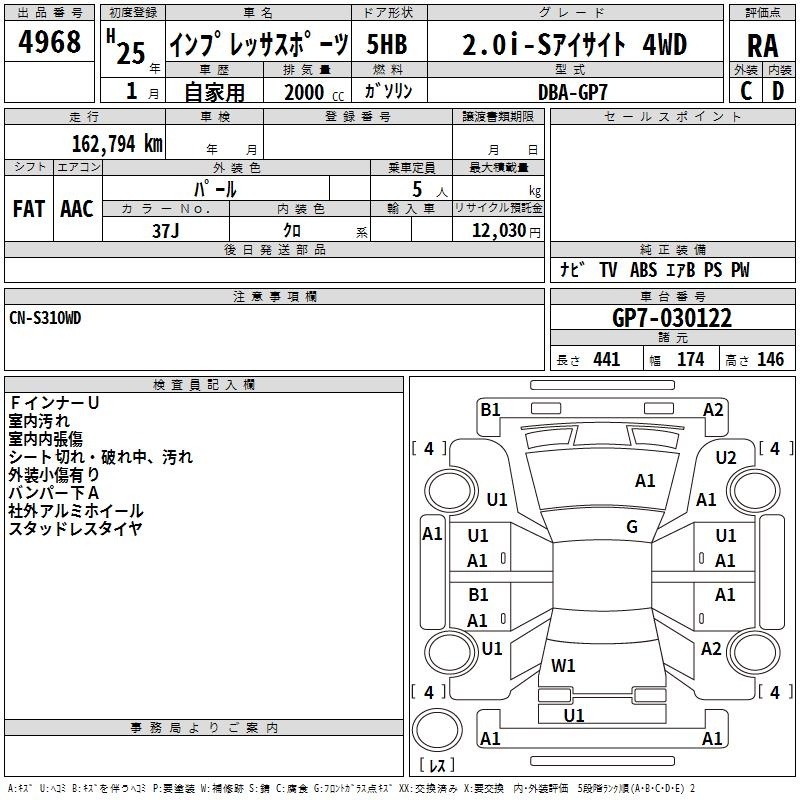
Task: Click the model code DBA-GP7
Action: [572, 92]
